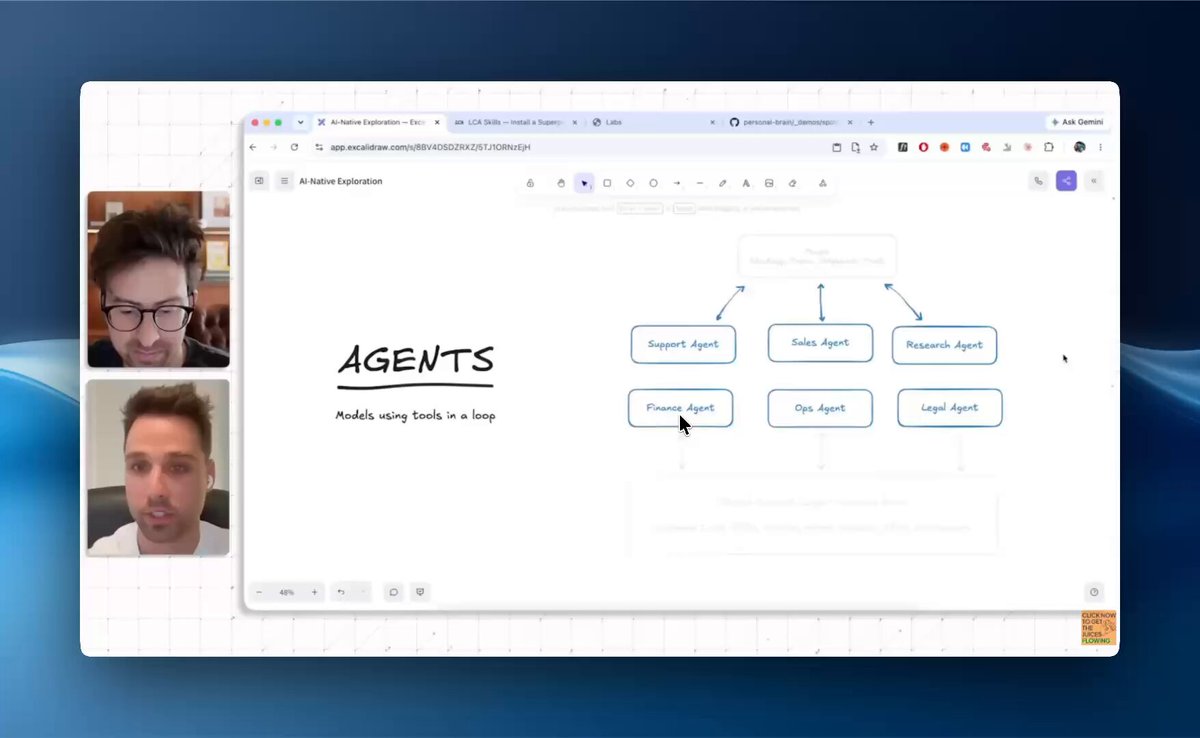Open the Insert image tool
The image size is (1200, 738).
(x=769, y=183)
